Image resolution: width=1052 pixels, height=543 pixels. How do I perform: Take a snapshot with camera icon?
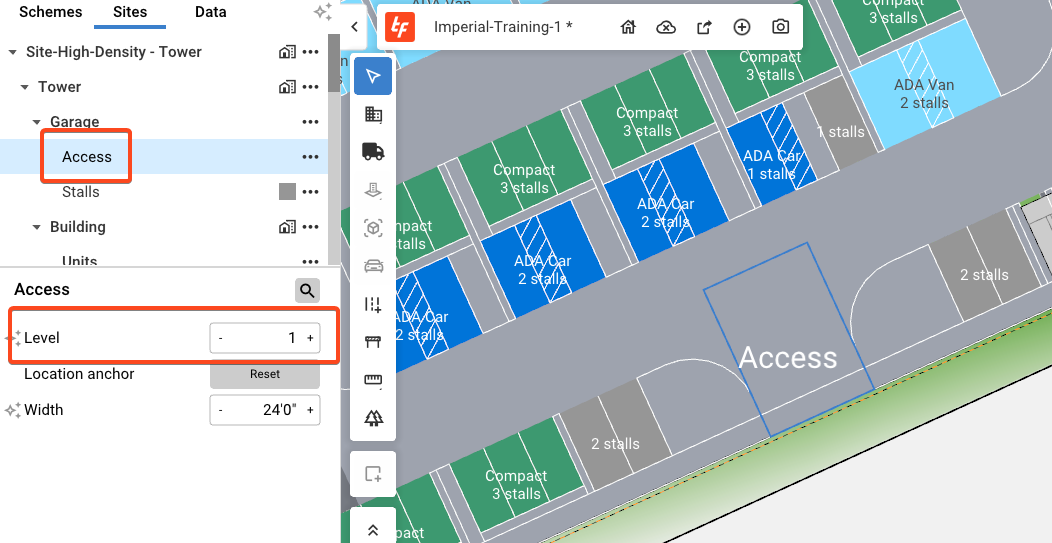[780, 27]
